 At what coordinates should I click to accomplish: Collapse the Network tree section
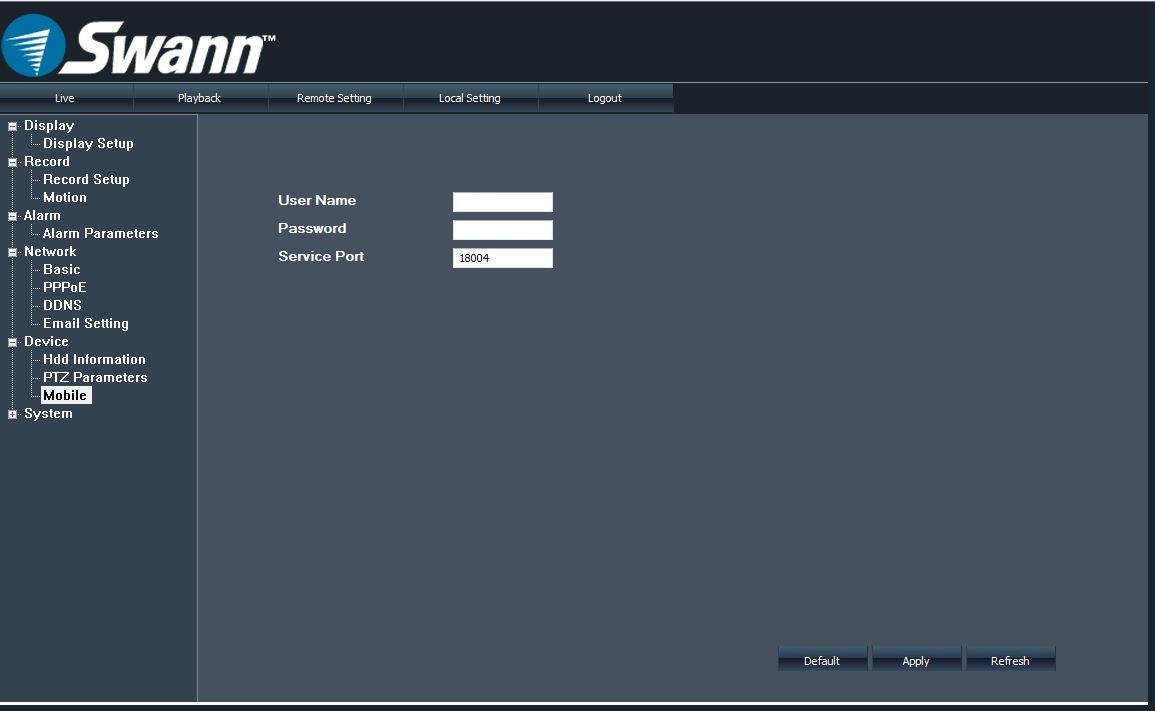click(x=13, y=252)
